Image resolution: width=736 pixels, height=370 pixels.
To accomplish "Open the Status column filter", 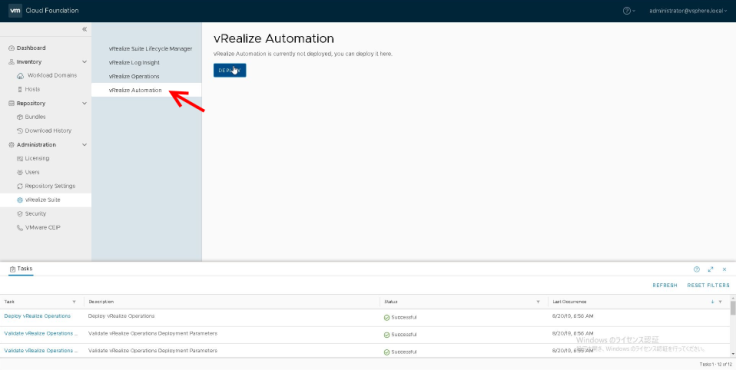I will pyautogui.click(x=538, y=302).
